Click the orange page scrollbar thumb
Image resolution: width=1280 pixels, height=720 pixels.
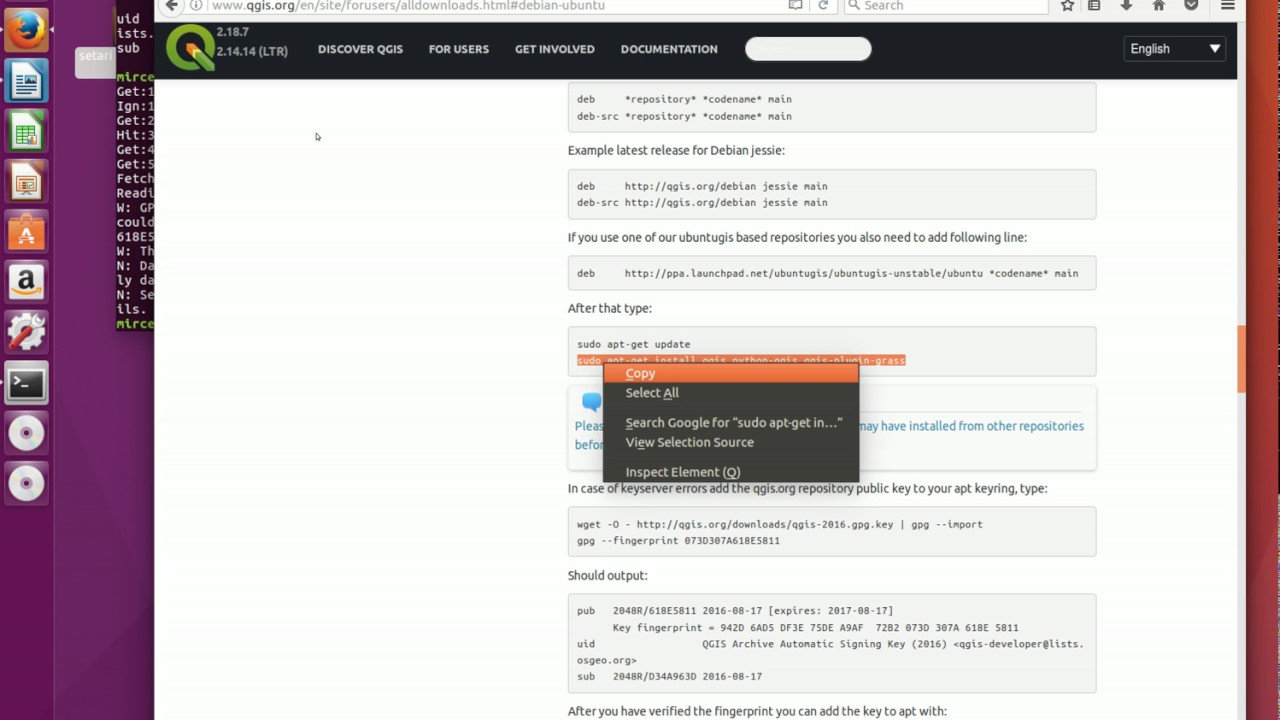tap(1241, 359)
